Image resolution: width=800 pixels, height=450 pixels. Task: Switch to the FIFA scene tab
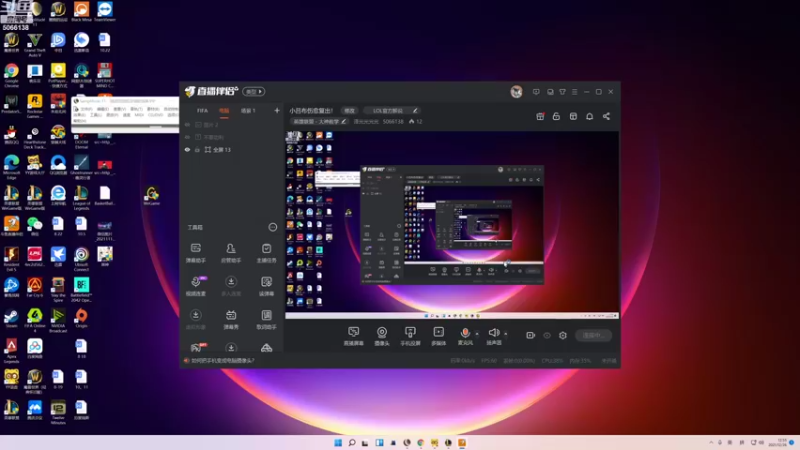point(203,111)
